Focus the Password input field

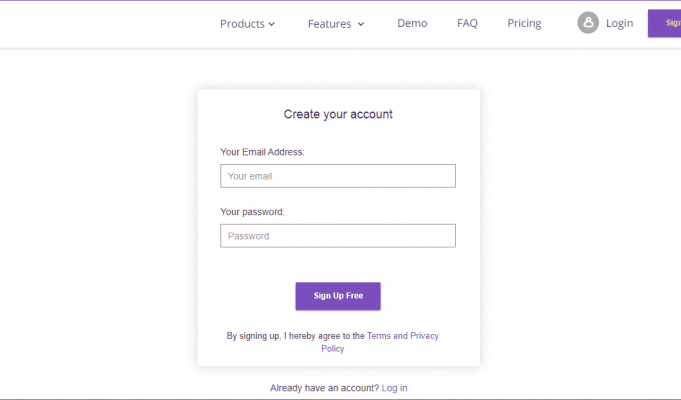pyautogui.click(x=338, y=236)
